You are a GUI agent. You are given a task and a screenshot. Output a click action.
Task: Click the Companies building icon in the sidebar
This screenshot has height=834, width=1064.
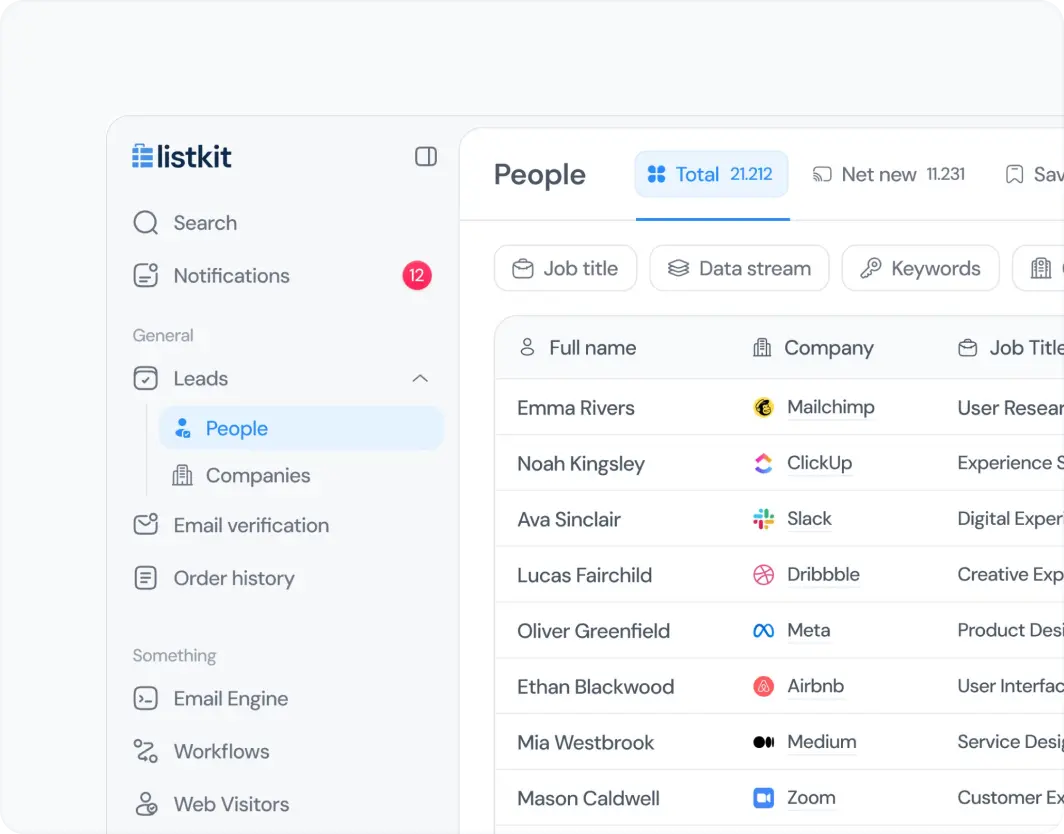[182, 475]
